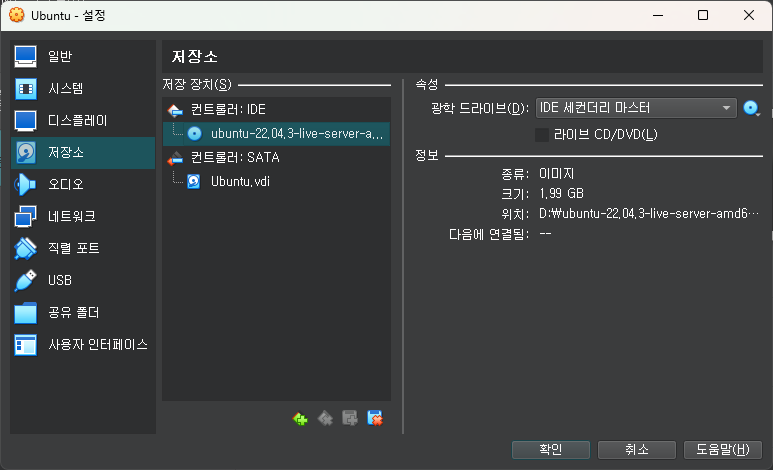Screen dimensions: 773x470
Task: Click the 공유 폴더 folder icon
Action: (25, 313)
